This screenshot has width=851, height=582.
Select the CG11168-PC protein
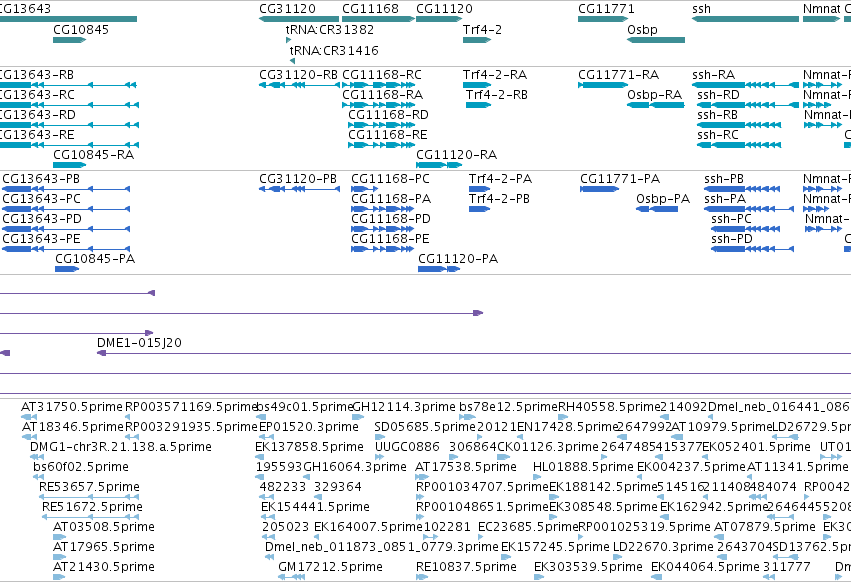pos(365,189)
